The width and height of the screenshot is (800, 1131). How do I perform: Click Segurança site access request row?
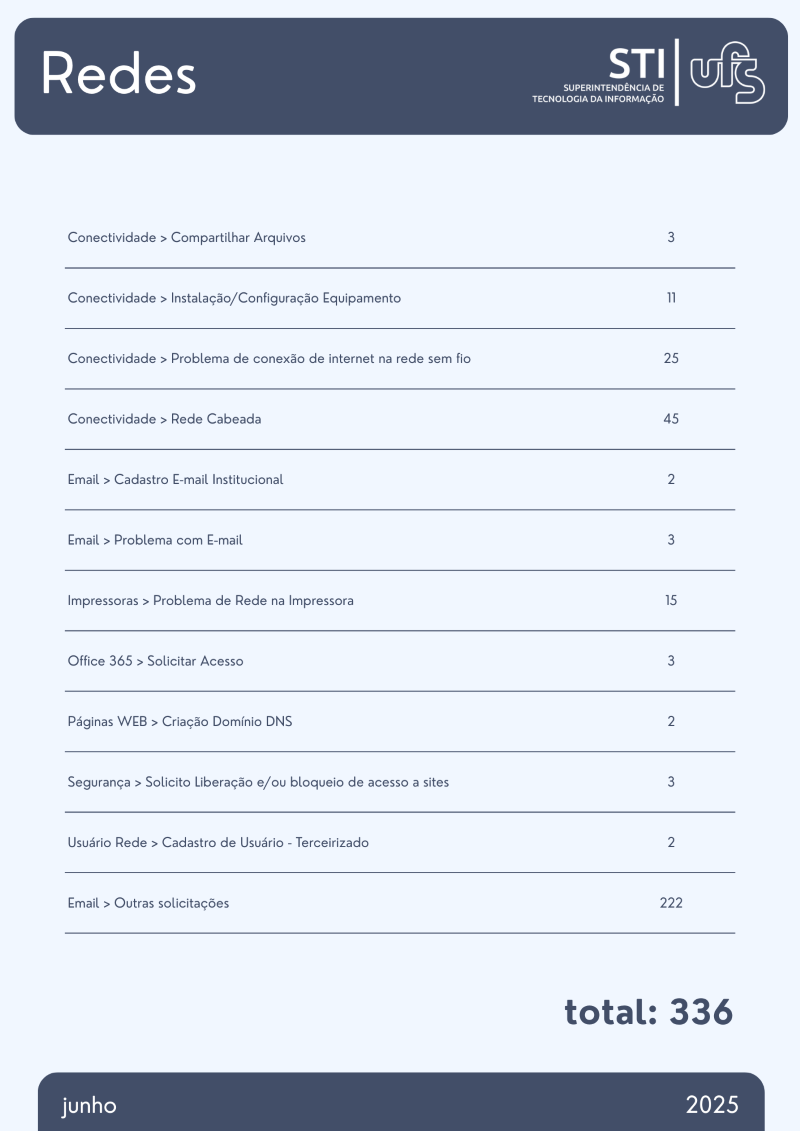click(x=258, y=782)
